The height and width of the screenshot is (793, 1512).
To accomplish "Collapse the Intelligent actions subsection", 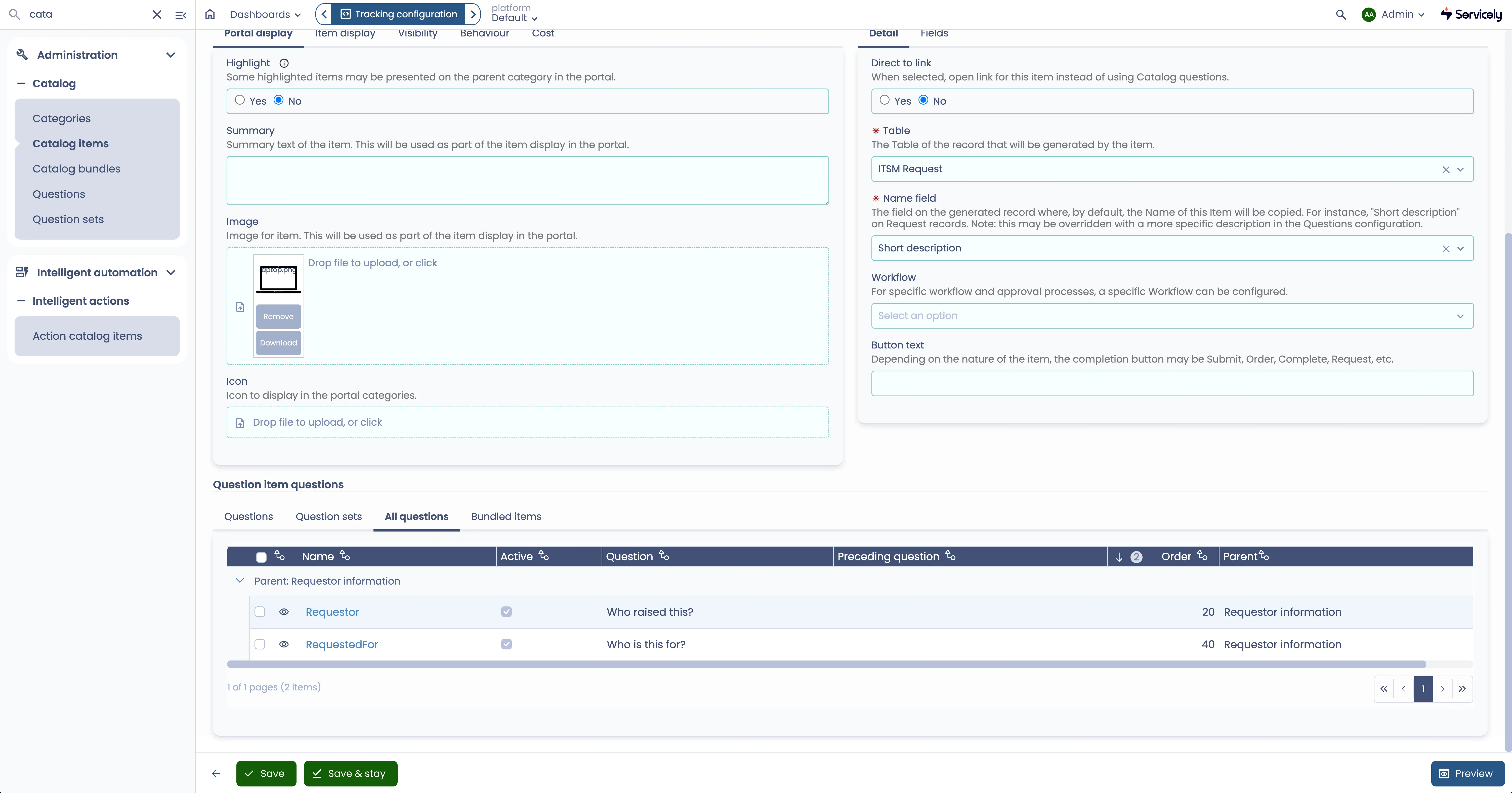I will click(22, 301).
